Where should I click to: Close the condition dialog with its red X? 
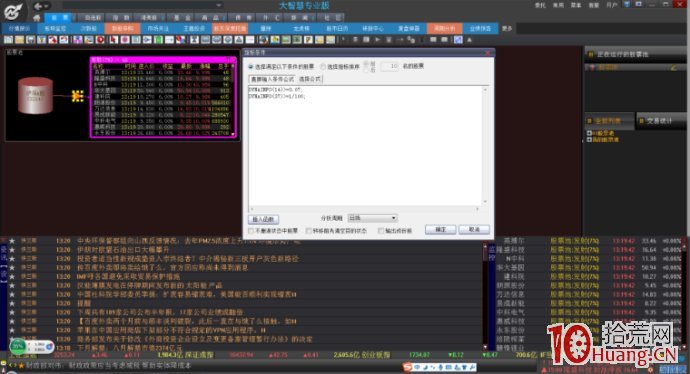(488, 53)
